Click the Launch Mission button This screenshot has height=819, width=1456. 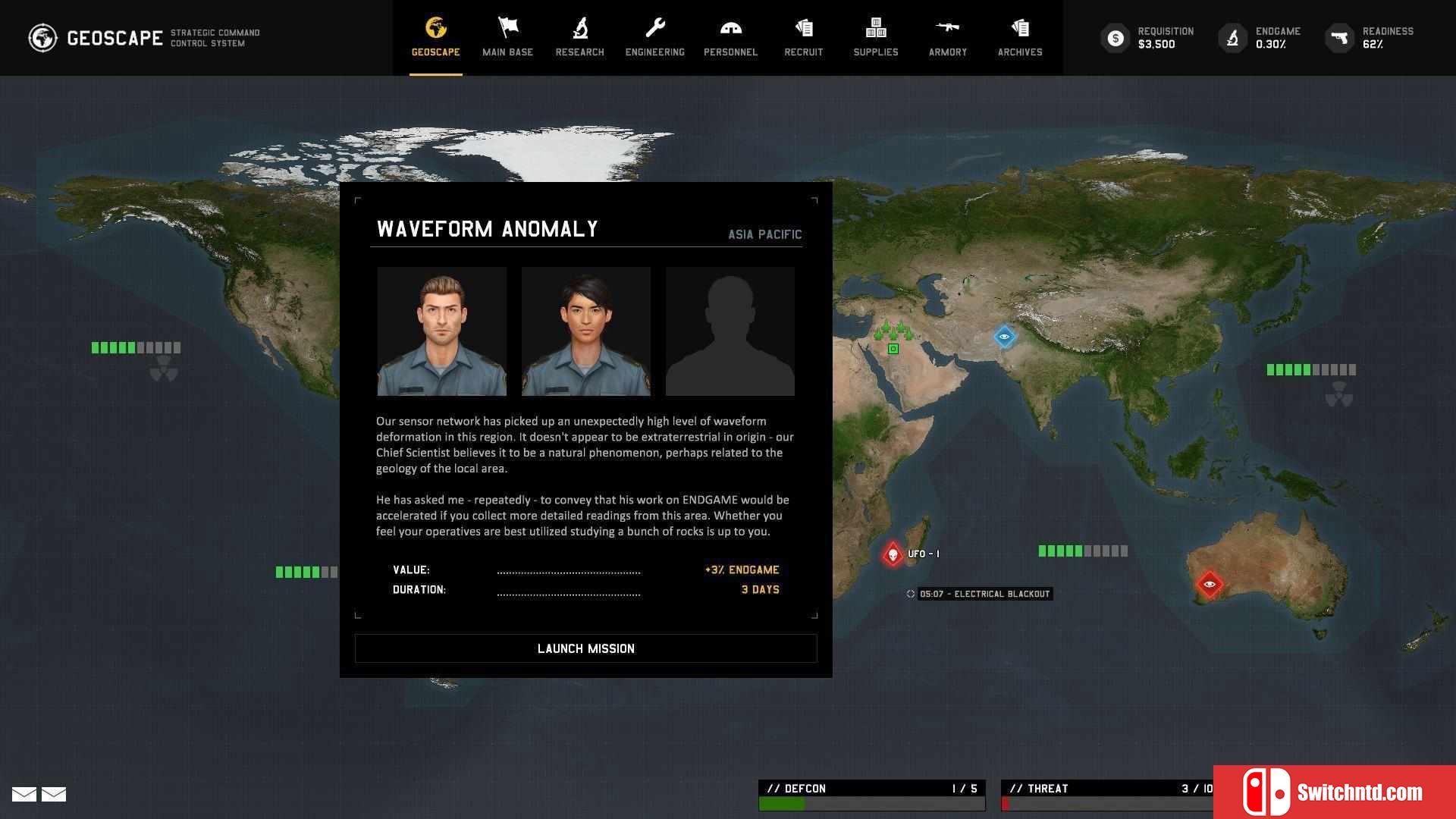(x=585, y=648)
